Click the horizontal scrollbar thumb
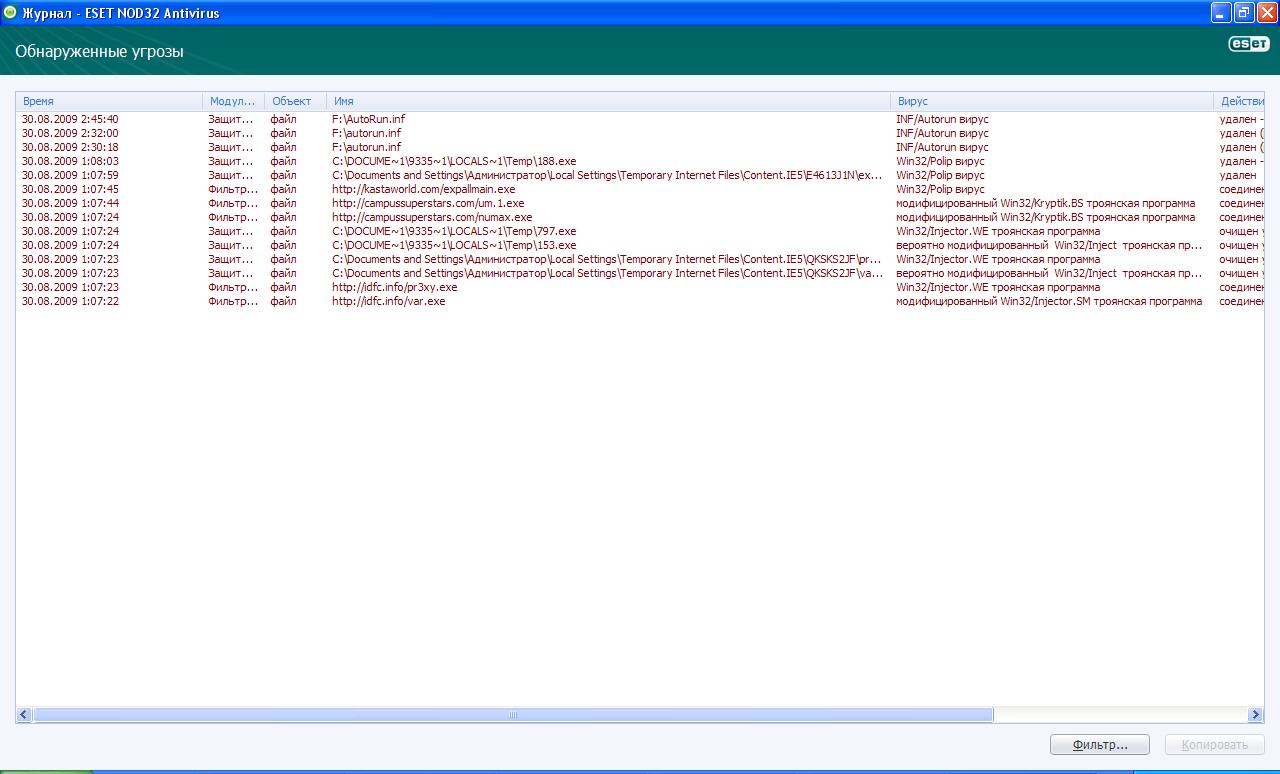This screenshot has width=1280, height=774. pyautogui.click(x=513, y=715)
